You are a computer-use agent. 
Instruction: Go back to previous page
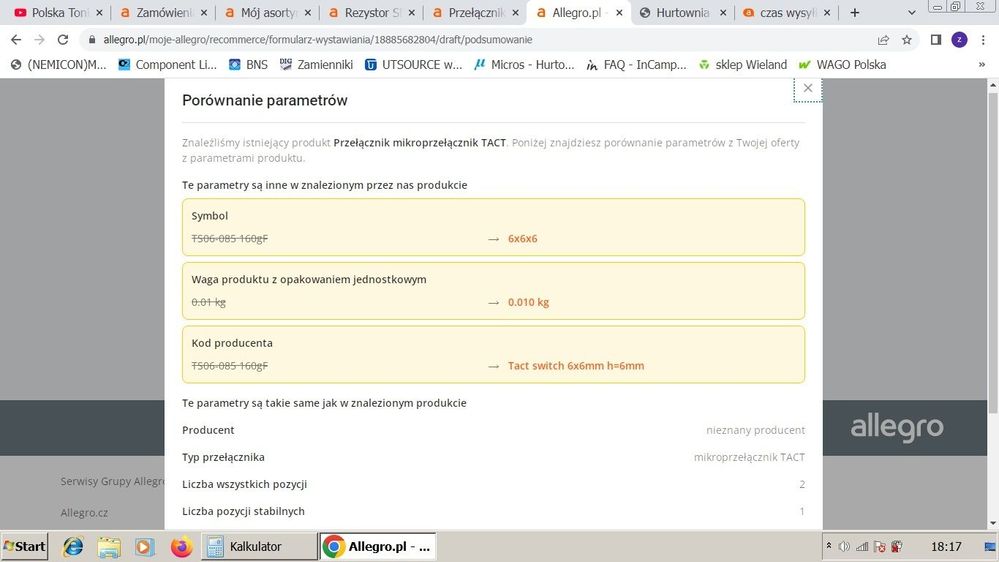16,40
